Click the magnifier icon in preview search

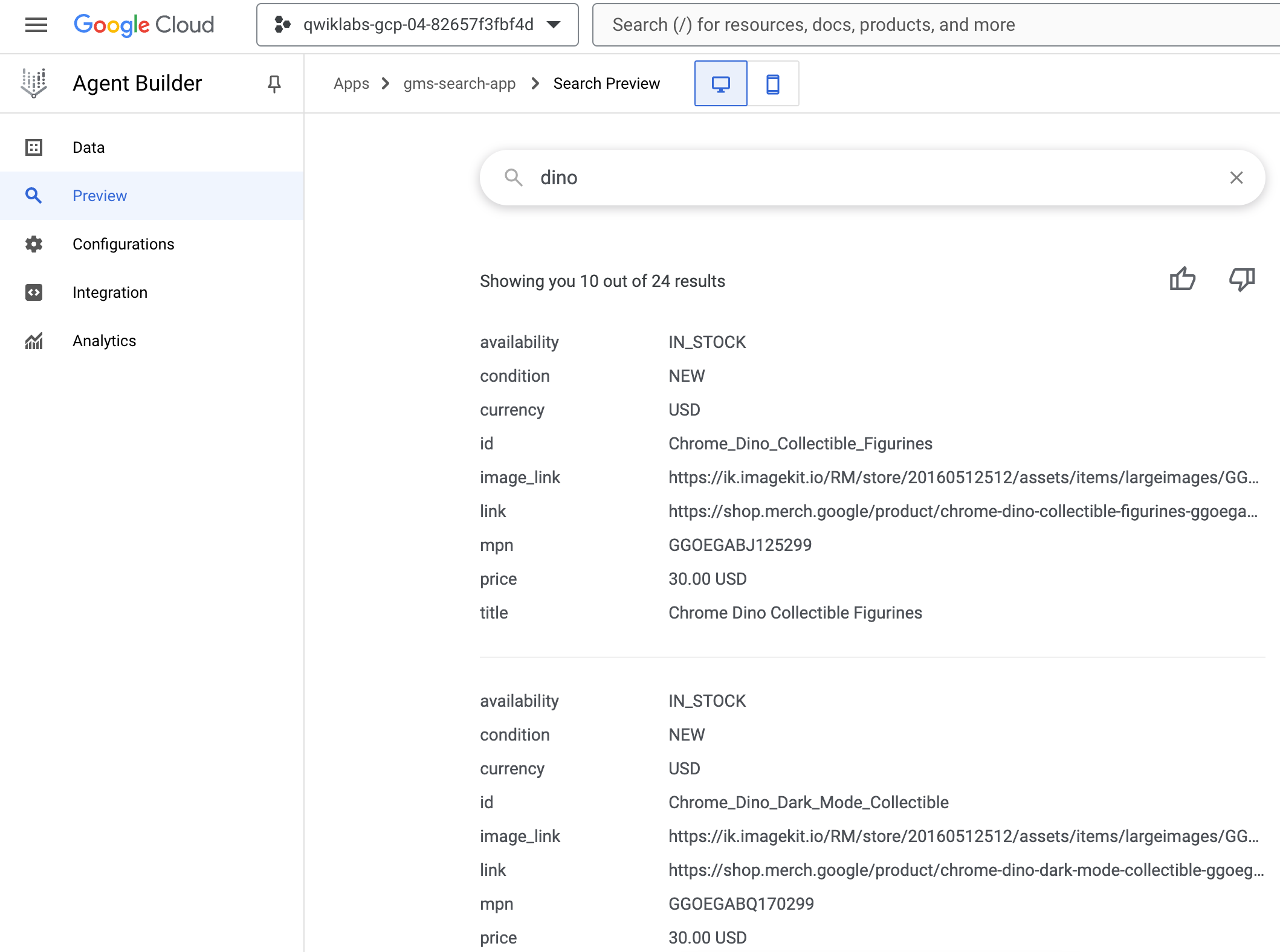pyautogui.click(x=514, y=178)
